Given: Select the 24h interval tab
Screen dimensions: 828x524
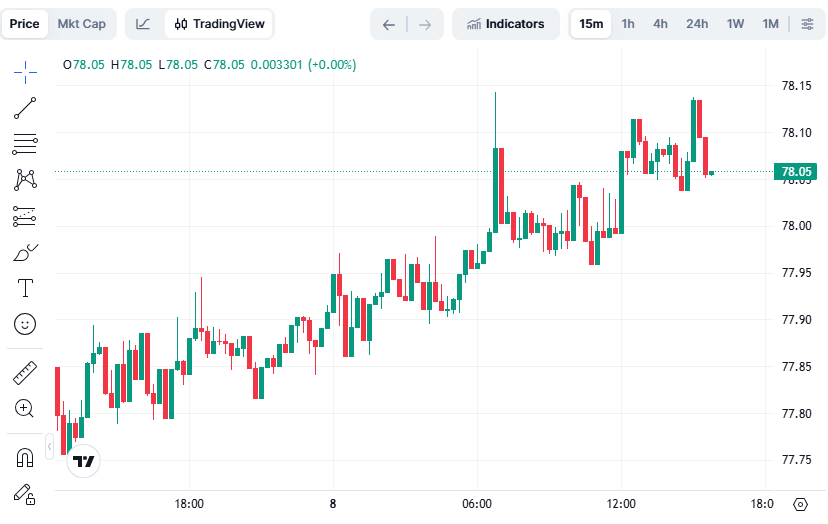Looking at the screenshot, I should pos(697,24).
